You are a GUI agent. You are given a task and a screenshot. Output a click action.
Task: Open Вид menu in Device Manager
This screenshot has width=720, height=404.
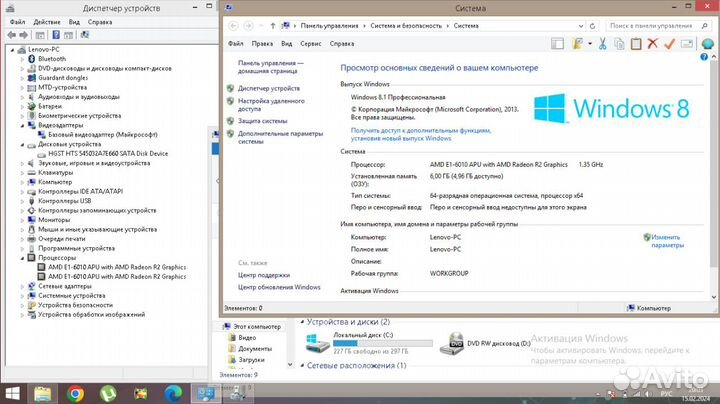[x=74, y=22]
